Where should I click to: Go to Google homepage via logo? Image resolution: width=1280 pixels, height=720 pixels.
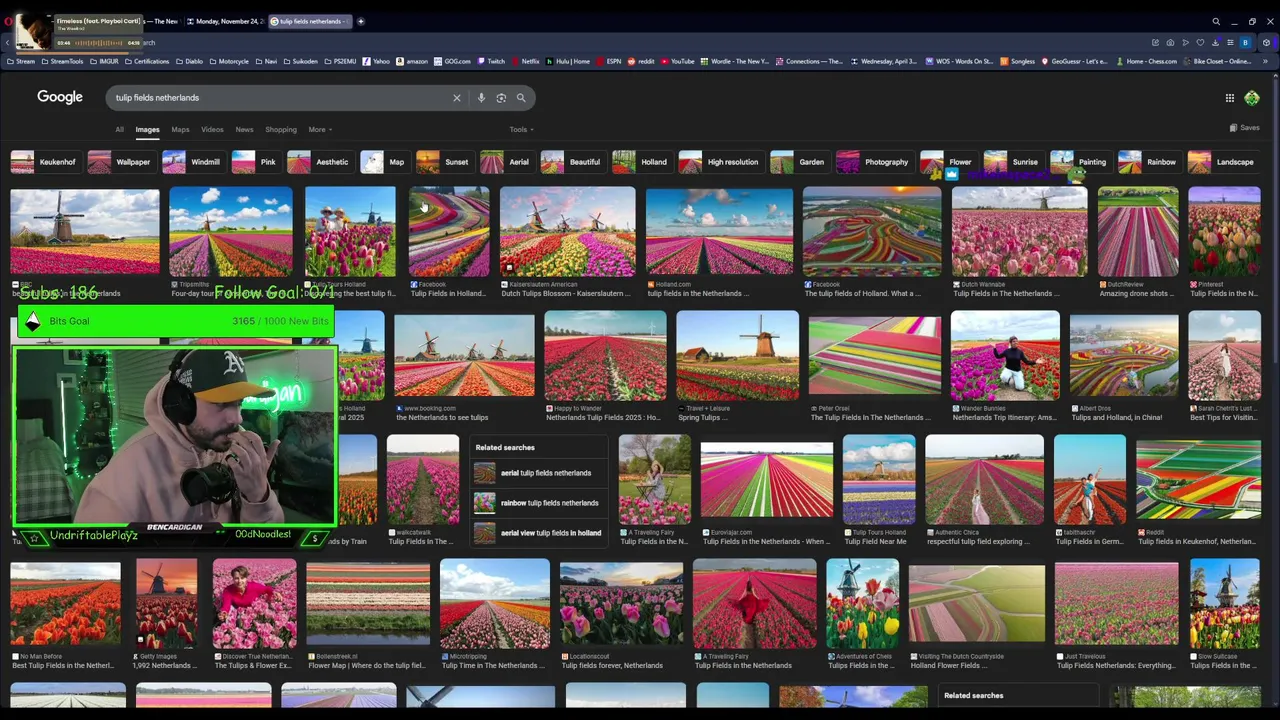(60, 97)
